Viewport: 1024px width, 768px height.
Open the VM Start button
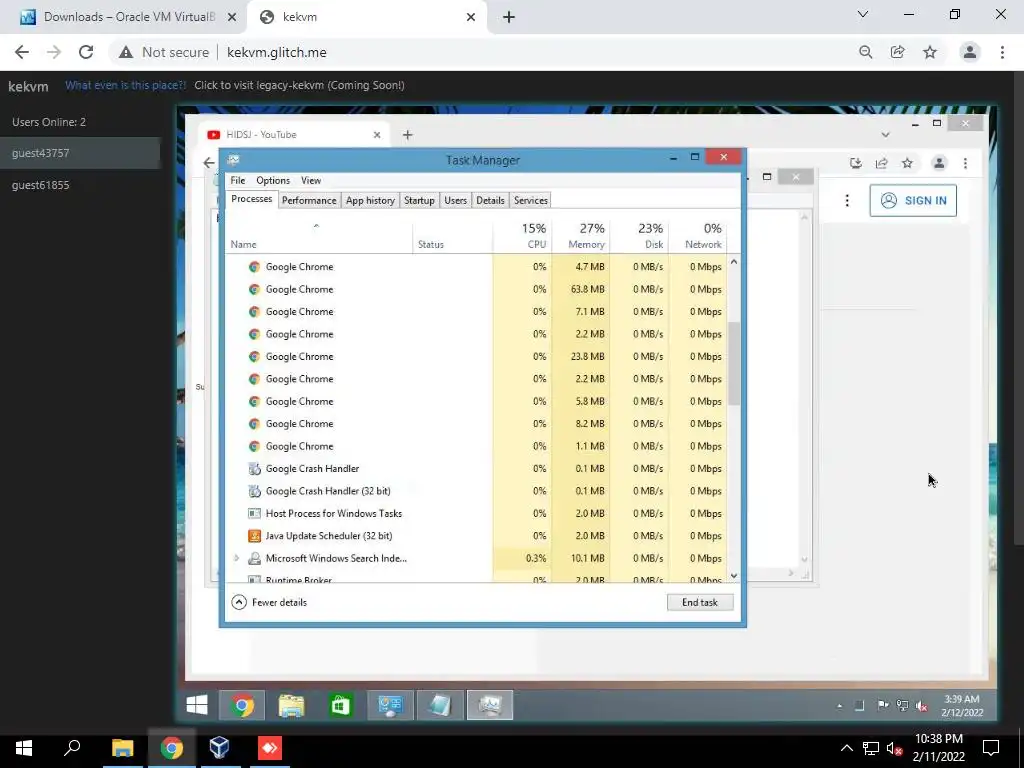[x=197, y=705]
